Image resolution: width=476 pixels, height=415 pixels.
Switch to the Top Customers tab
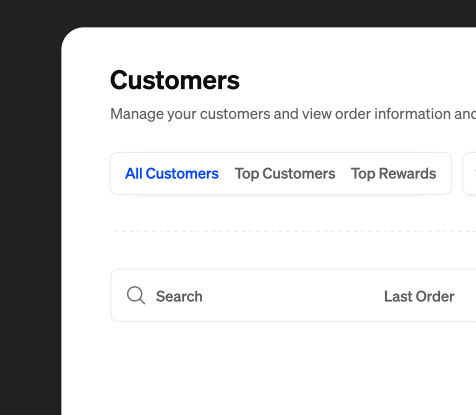[x=285, y=174]
